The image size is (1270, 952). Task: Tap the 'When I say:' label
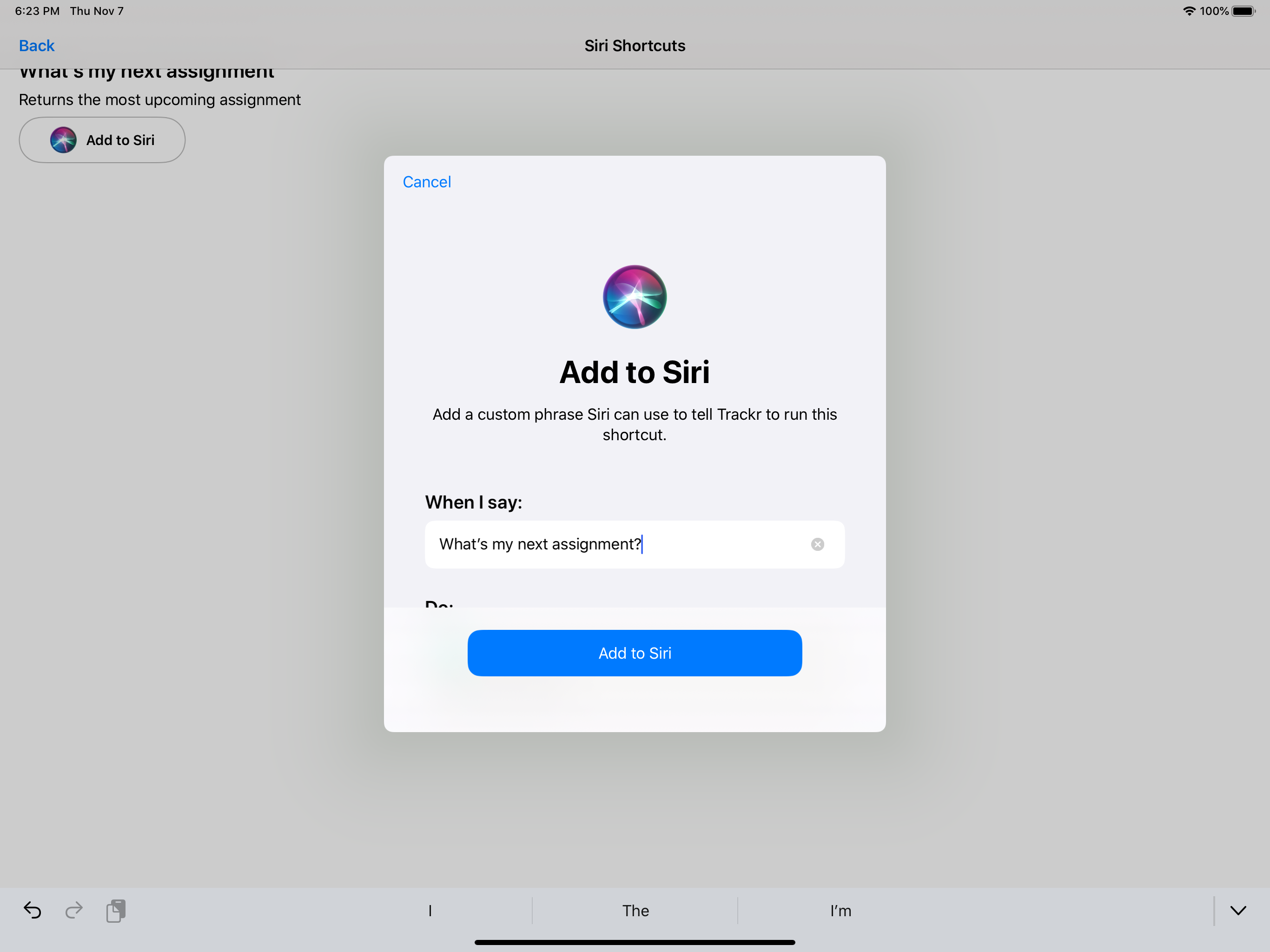coord(474,502)
